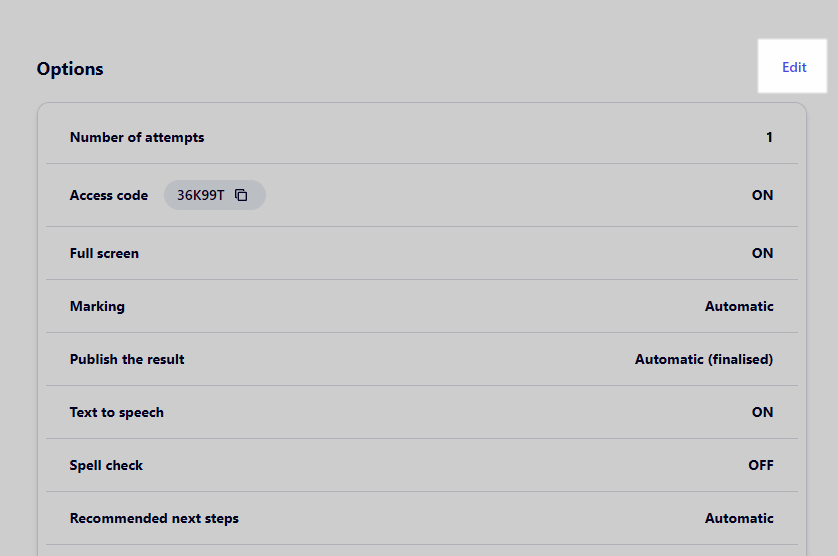Click the Edit button for Options
Viewport: 838px width, 556px height.
coord(793,66)
